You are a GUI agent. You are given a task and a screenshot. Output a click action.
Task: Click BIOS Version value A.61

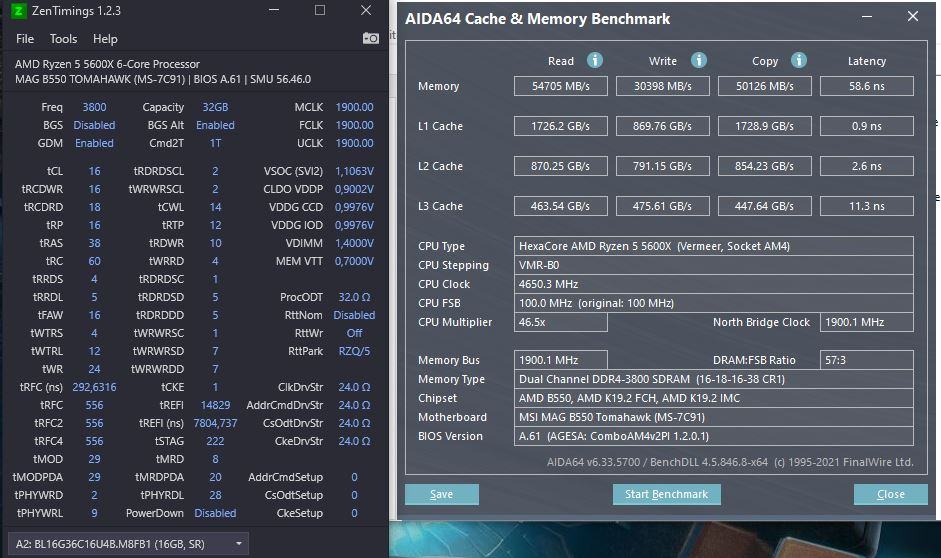click(714, 436)
